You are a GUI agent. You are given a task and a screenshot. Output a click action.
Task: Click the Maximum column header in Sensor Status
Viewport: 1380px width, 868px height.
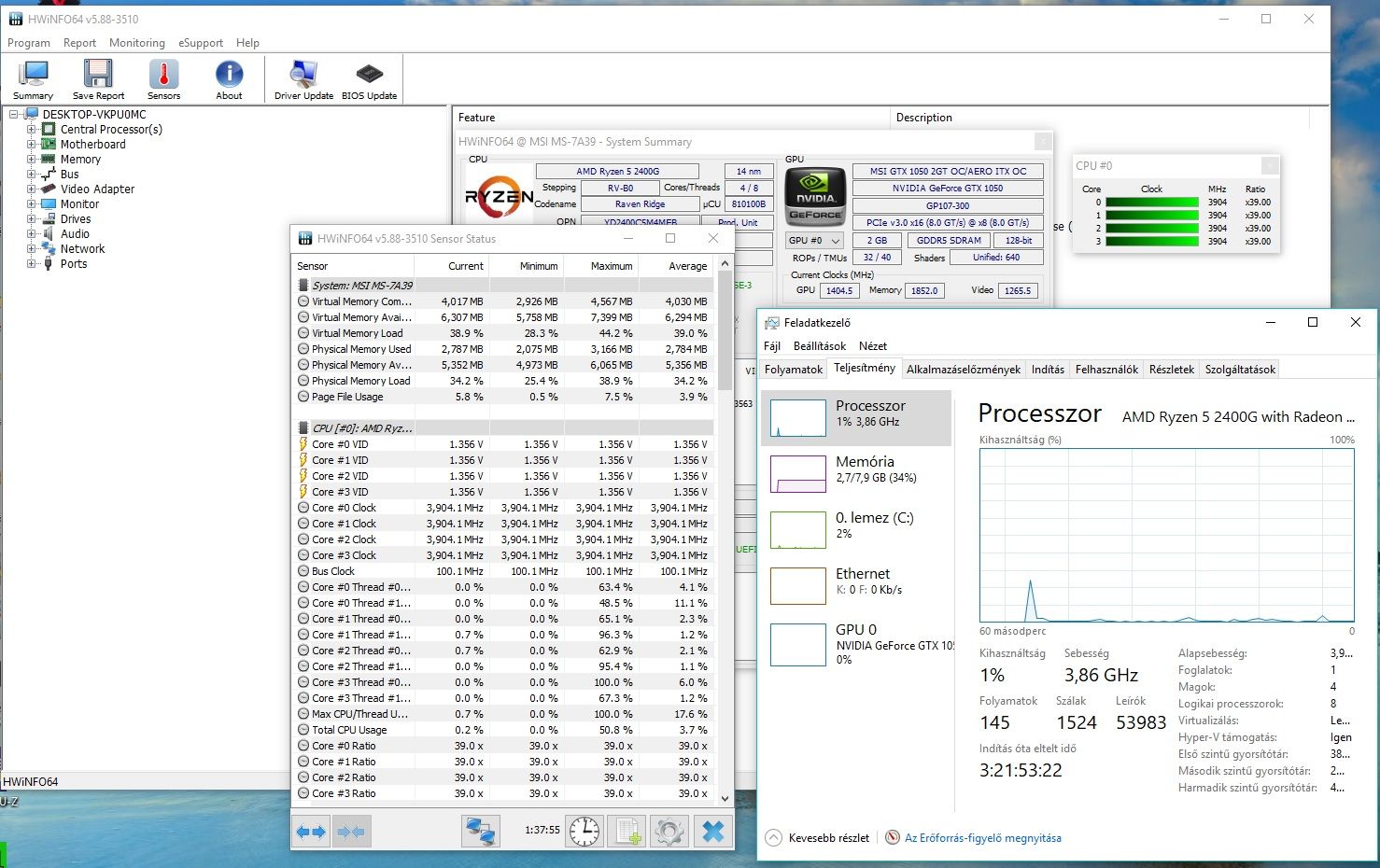point(600,266)
